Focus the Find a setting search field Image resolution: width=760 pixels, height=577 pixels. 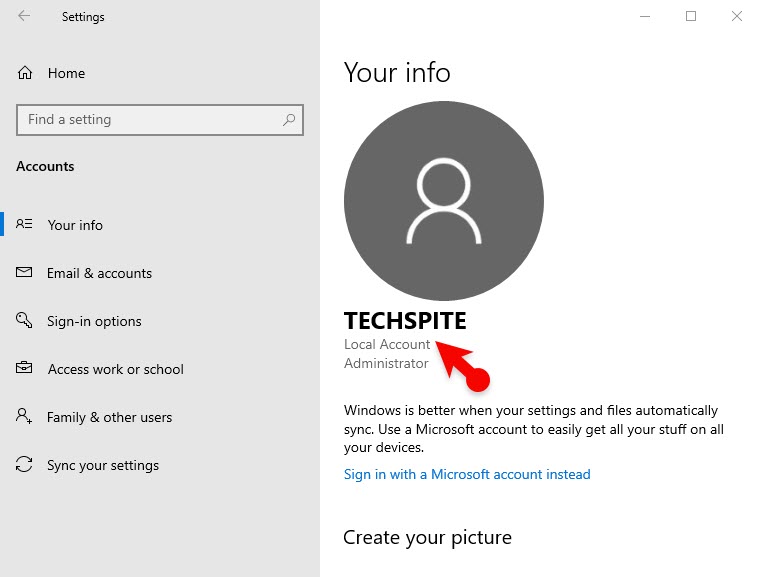point(150,120)
